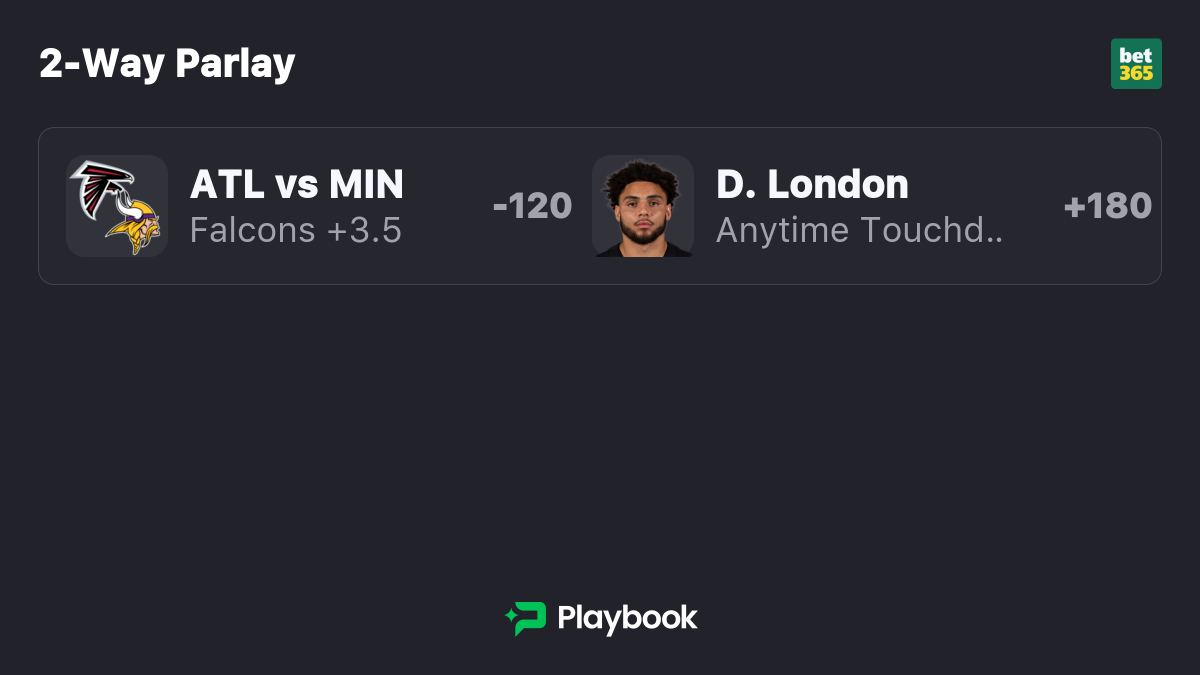Image resolution: width=1200 pixels, height=675 pixels.
Task: Click the Playbook wordmark text
Action: tap(627, 618)
